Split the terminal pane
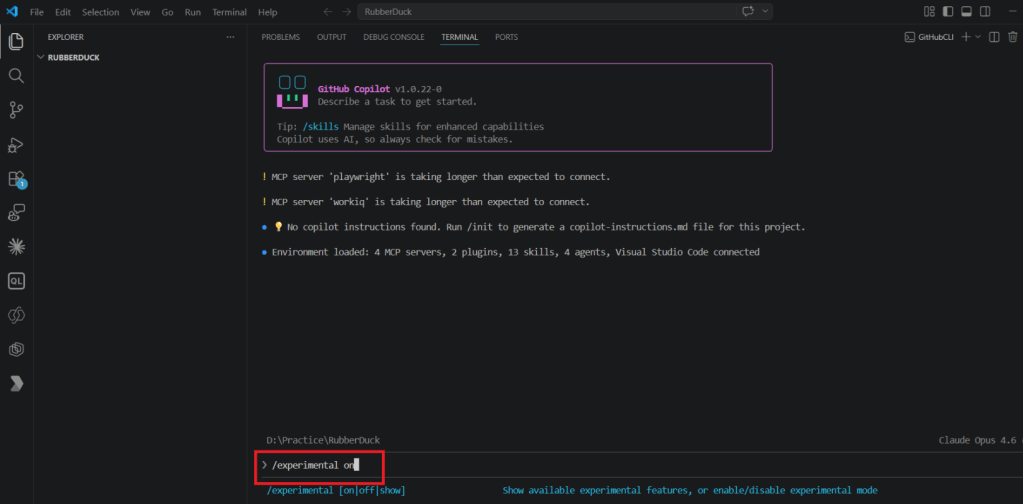This screenshot has width=1023, height=504. 993,37
